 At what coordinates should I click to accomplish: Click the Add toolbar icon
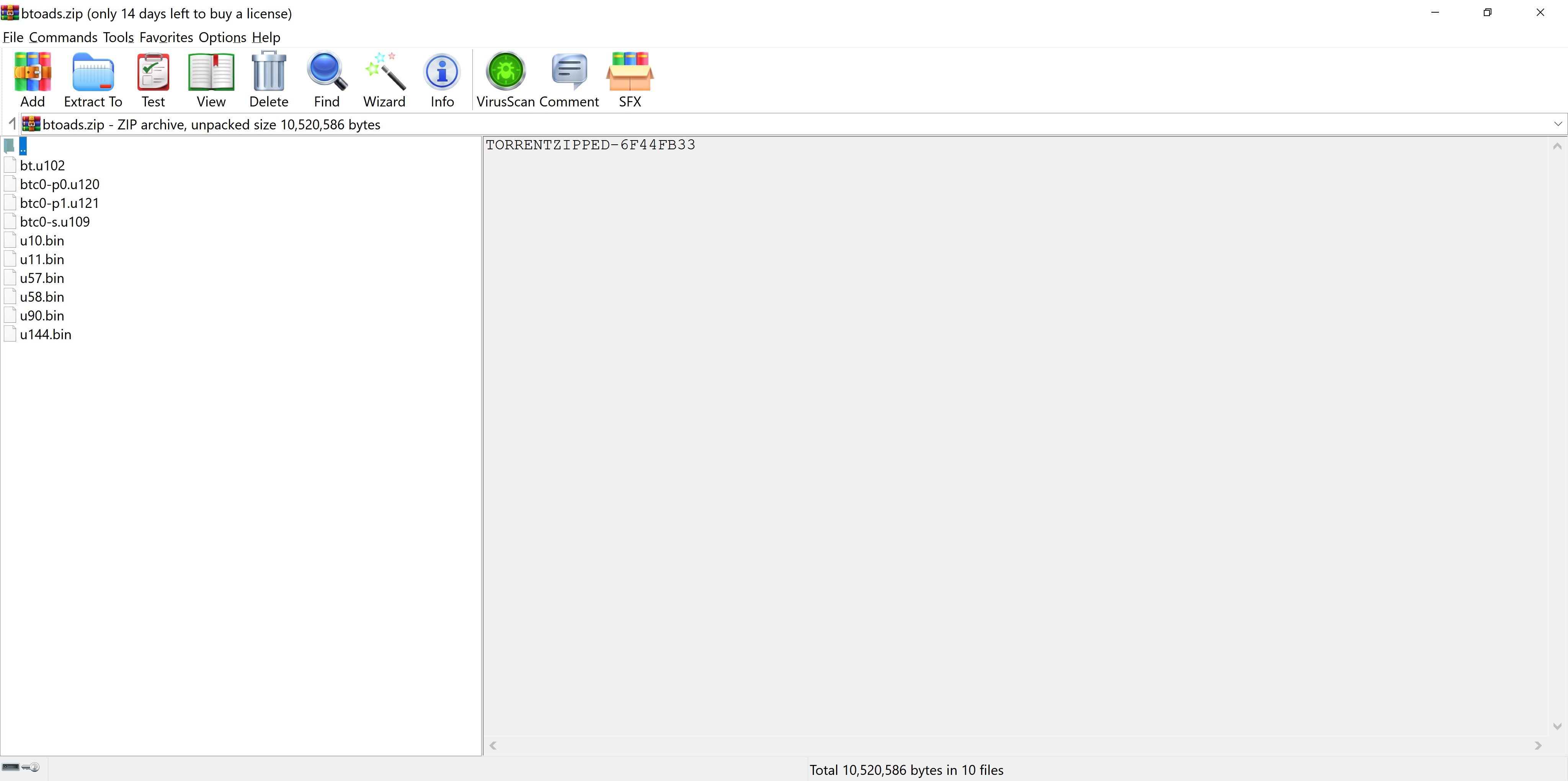point(32,80)
